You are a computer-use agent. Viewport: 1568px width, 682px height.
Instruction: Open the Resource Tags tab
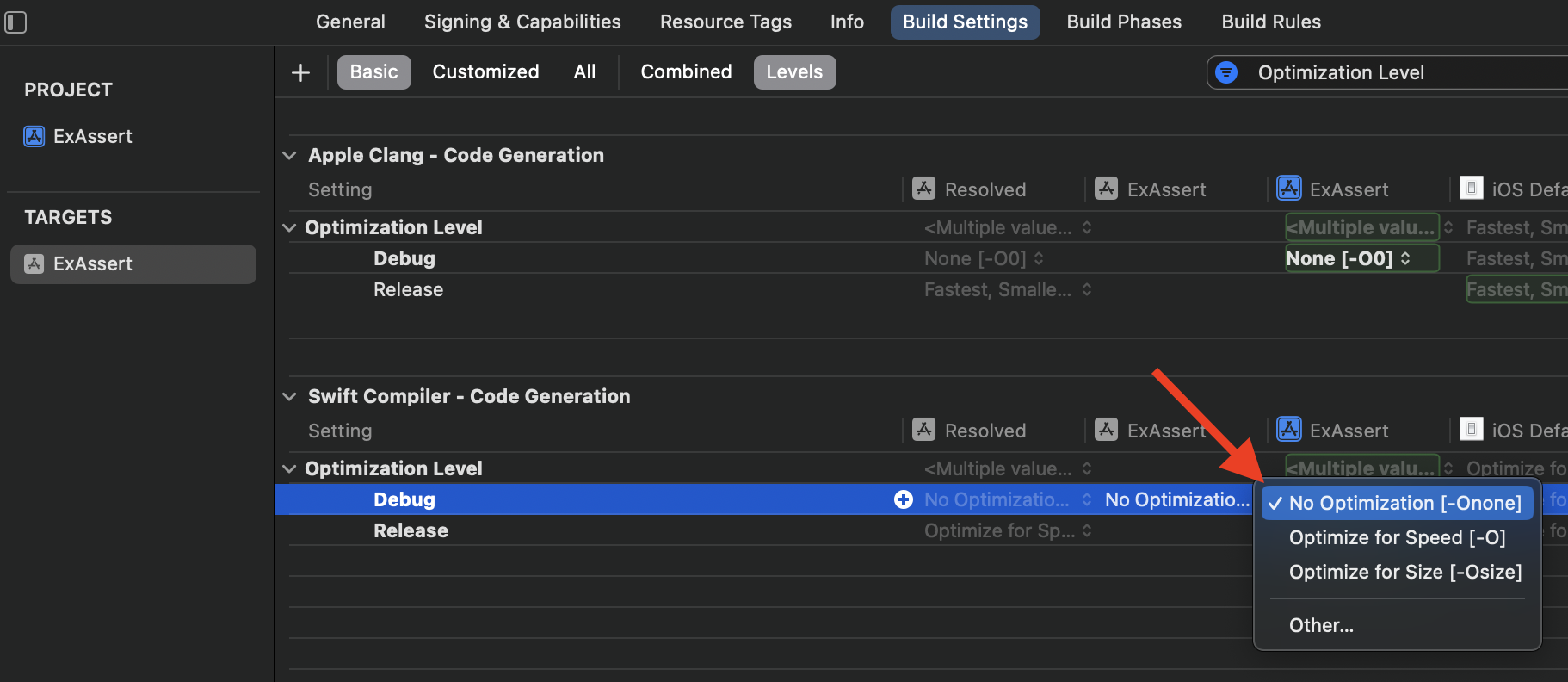725,22
